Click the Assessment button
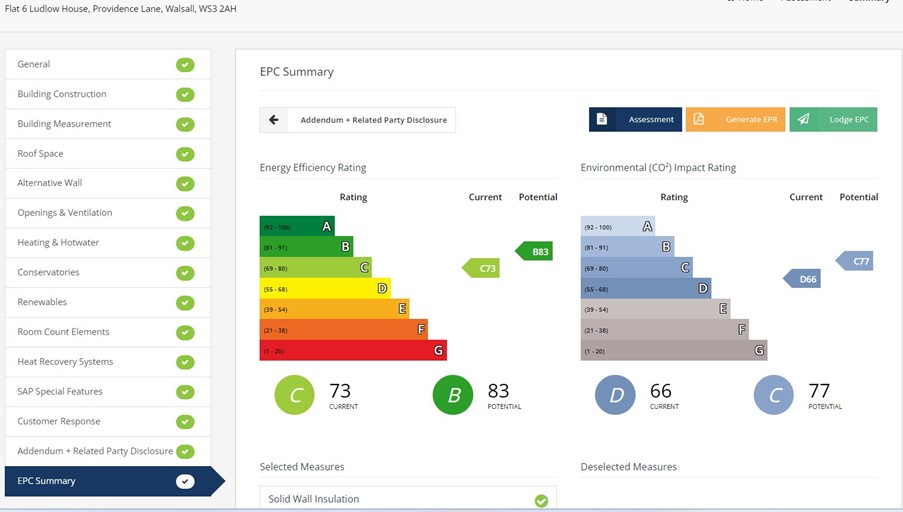Image resolution: width=903 pixels, height=512 pixels. coord(635,119)
